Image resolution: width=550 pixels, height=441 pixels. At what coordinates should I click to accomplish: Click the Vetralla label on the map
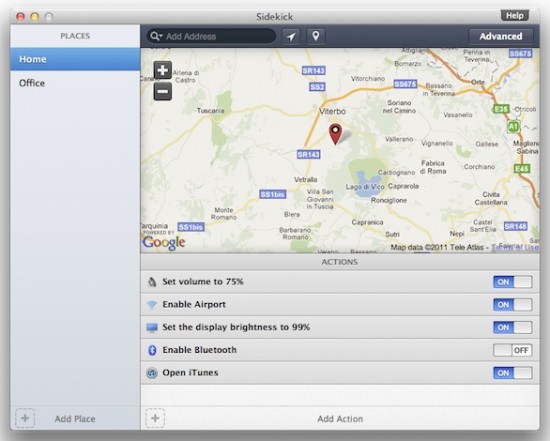306,180
